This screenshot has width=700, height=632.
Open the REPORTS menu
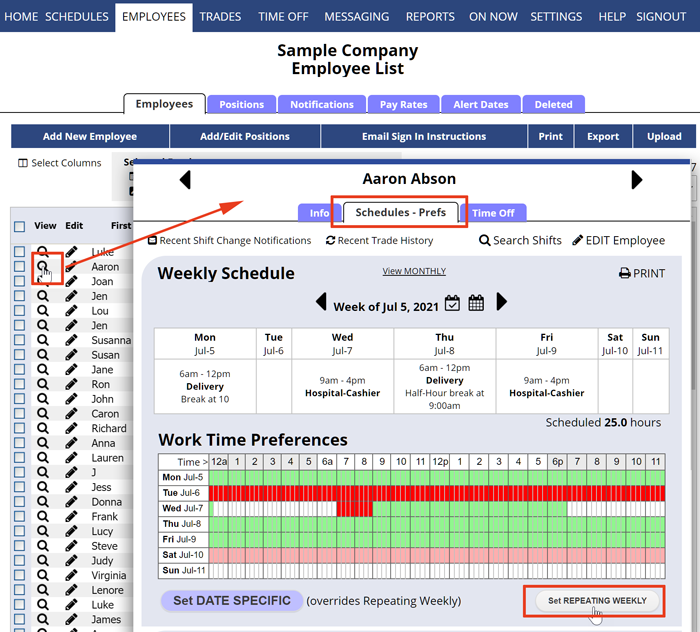tap(430, 17)
